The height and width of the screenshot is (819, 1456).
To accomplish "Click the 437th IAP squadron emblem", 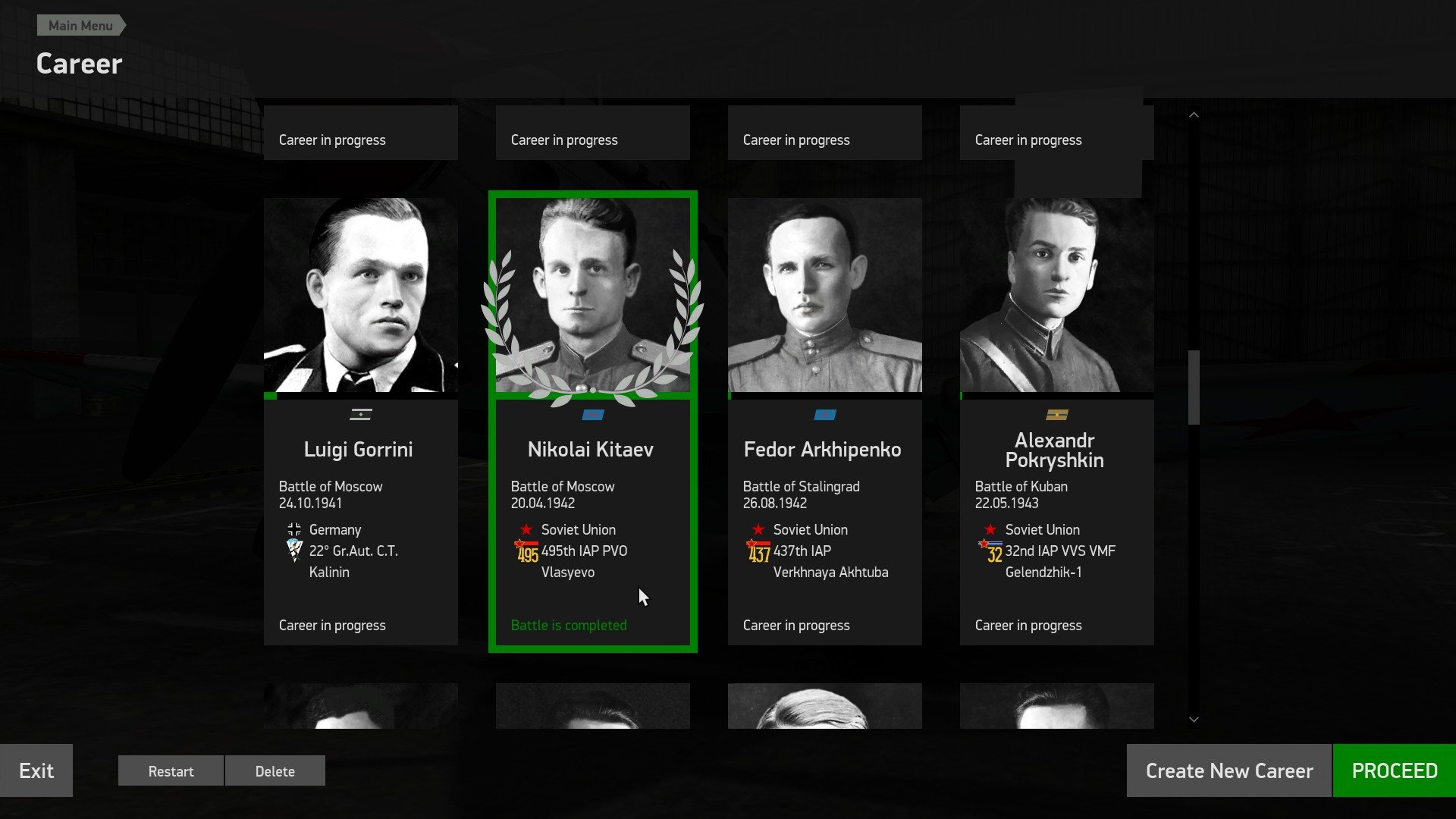I will coord(758,551).
